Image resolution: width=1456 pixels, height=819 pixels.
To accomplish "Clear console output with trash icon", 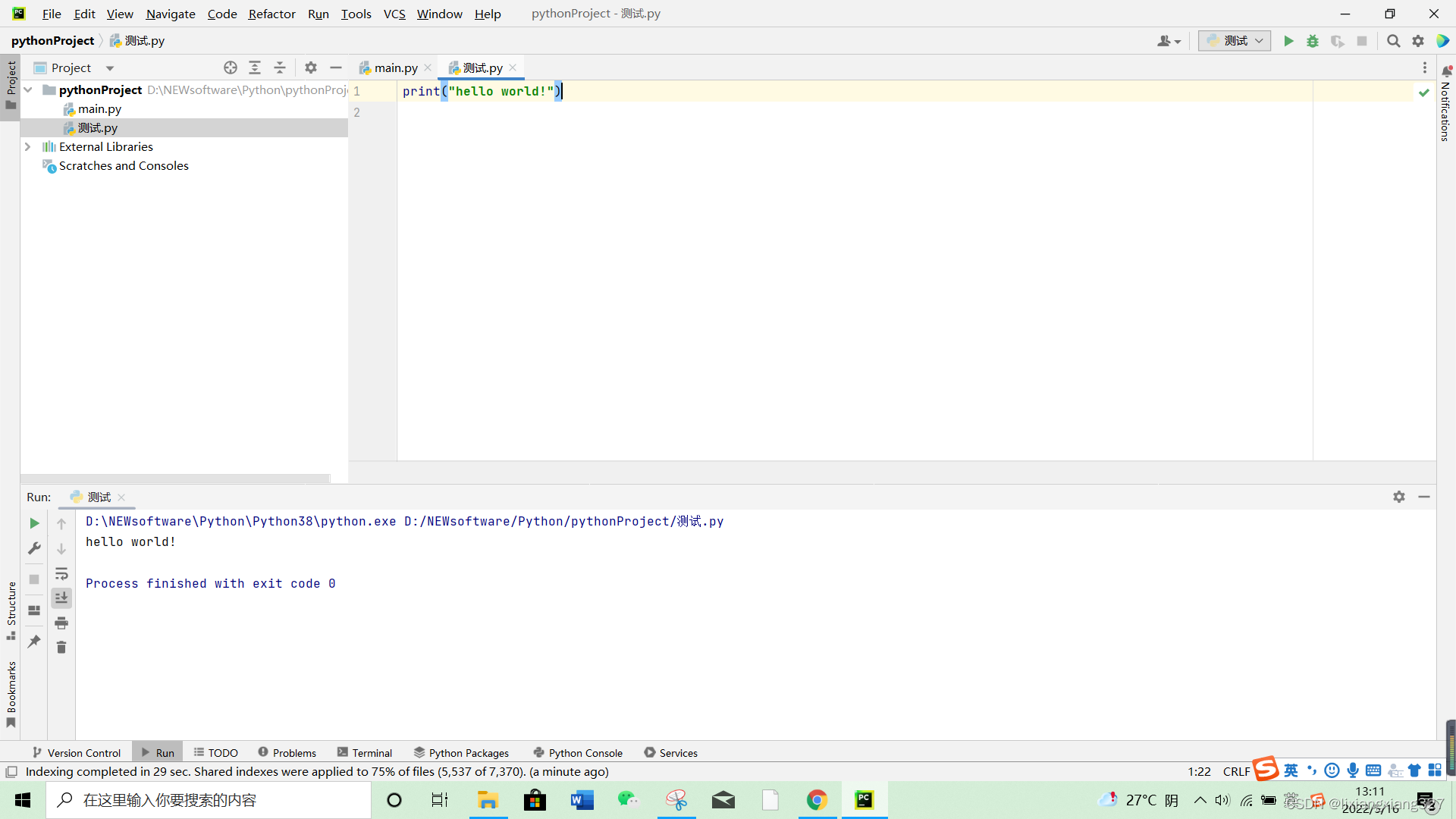I will tap(61, 648).
